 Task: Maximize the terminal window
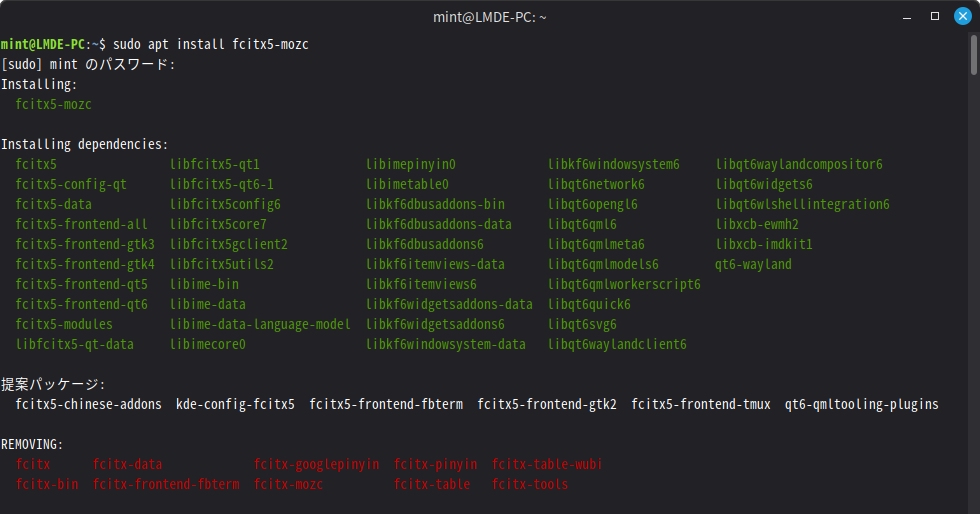[x=935, y=17]
